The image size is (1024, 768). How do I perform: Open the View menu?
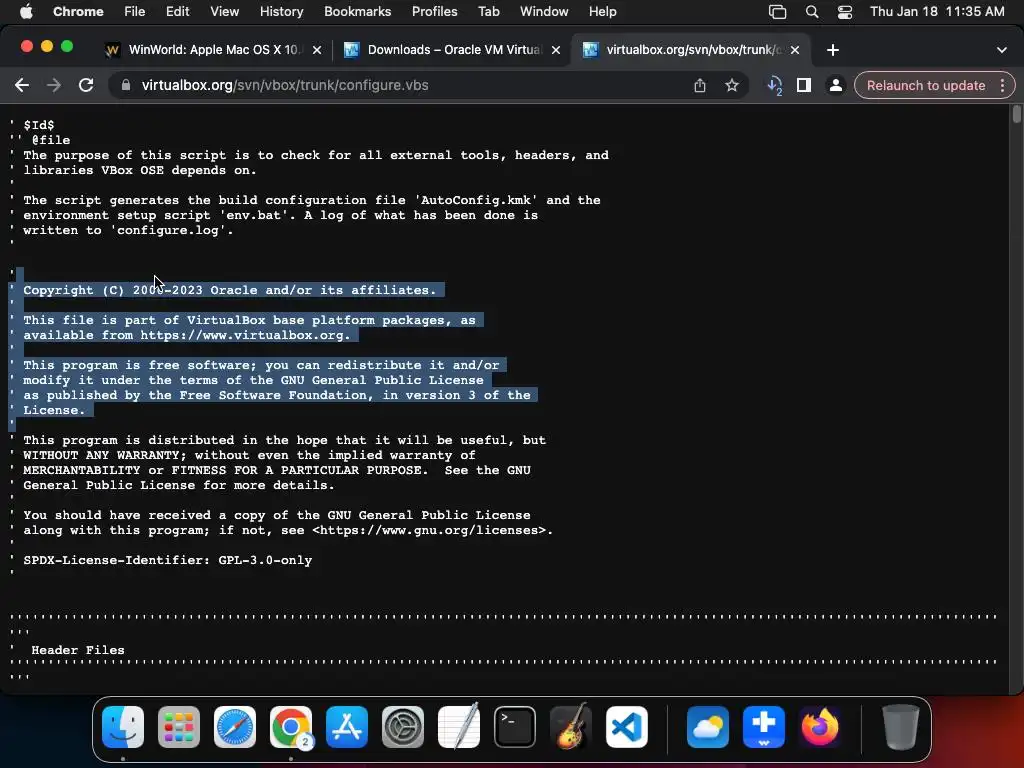coord(224,11)
